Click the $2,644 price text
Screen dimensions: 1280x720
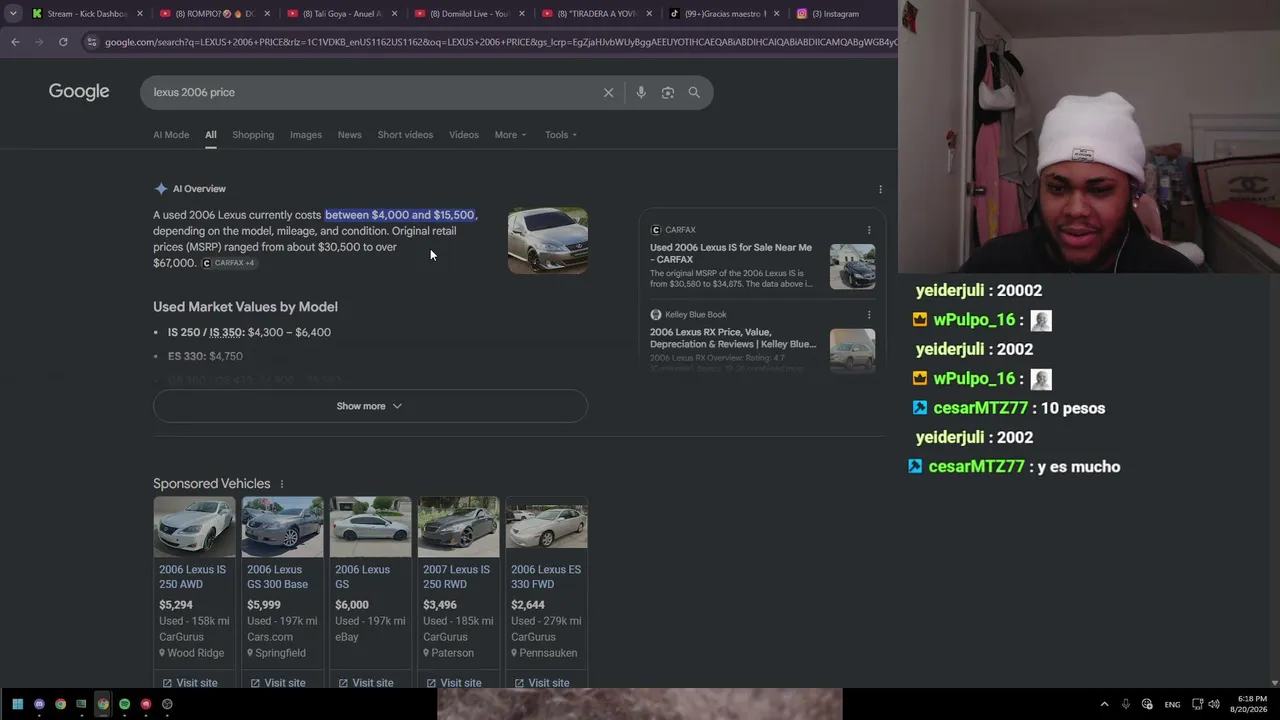point(528,605)
